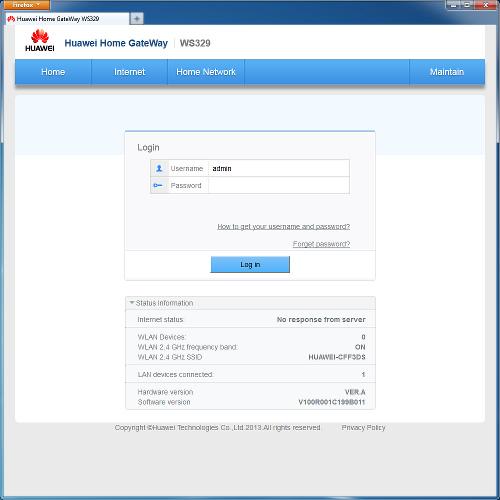
Task: Click the 'LAN devices connected' label
Action: [176, 375]
